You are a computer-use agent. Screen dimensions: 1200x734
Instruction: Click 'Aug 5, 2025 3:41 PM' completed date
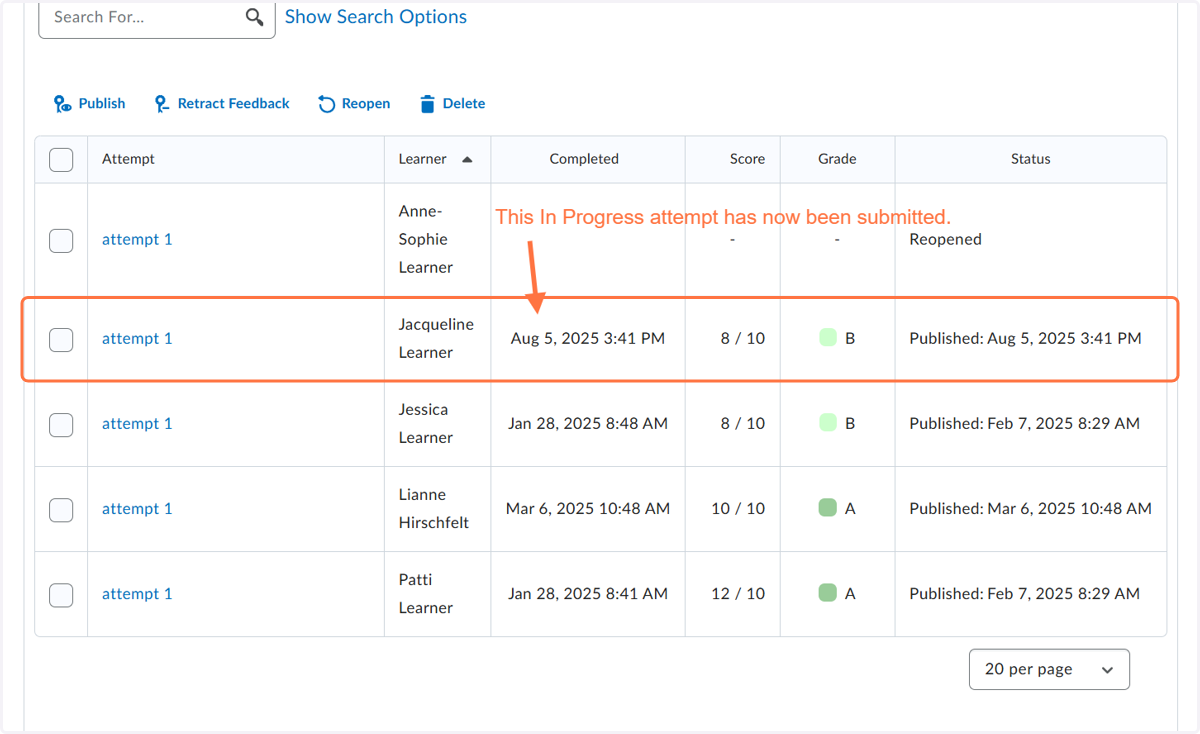(588, 339)
